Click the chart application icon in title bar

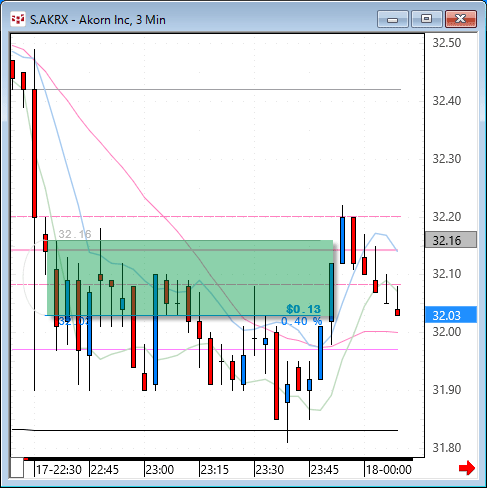[x=18, y=19]
